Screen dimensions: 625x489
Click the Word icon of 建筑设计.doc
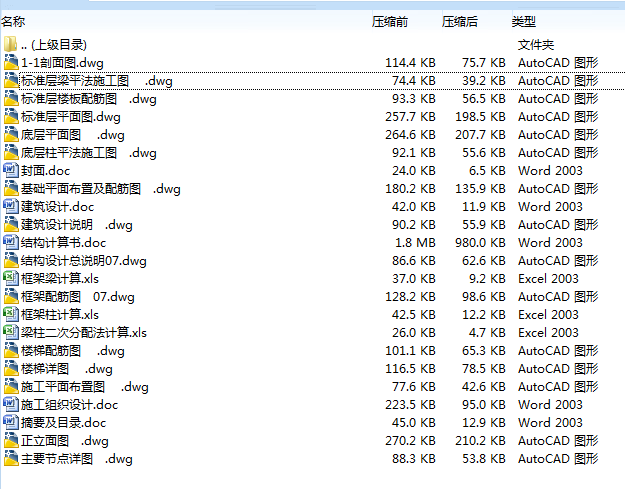(x=11, y=206)
